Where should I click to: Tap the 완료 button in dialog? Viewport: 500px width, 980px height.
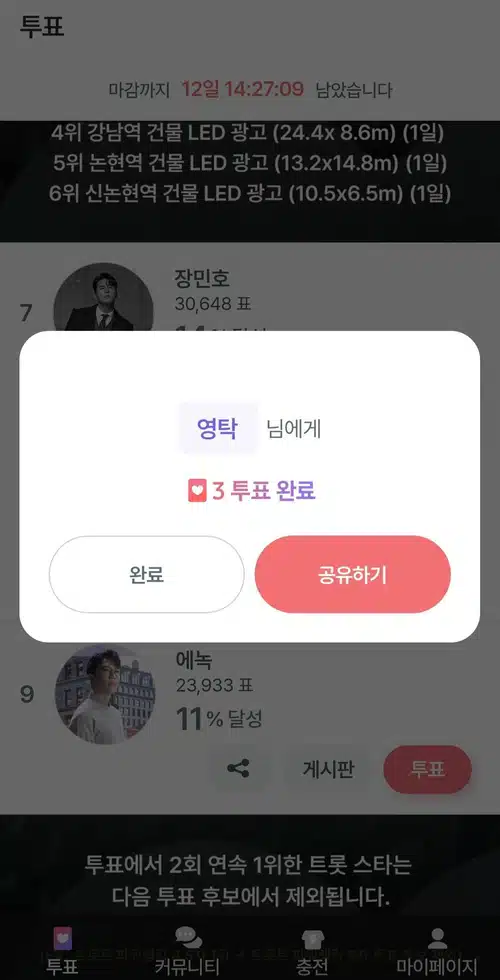click(146, 574)
